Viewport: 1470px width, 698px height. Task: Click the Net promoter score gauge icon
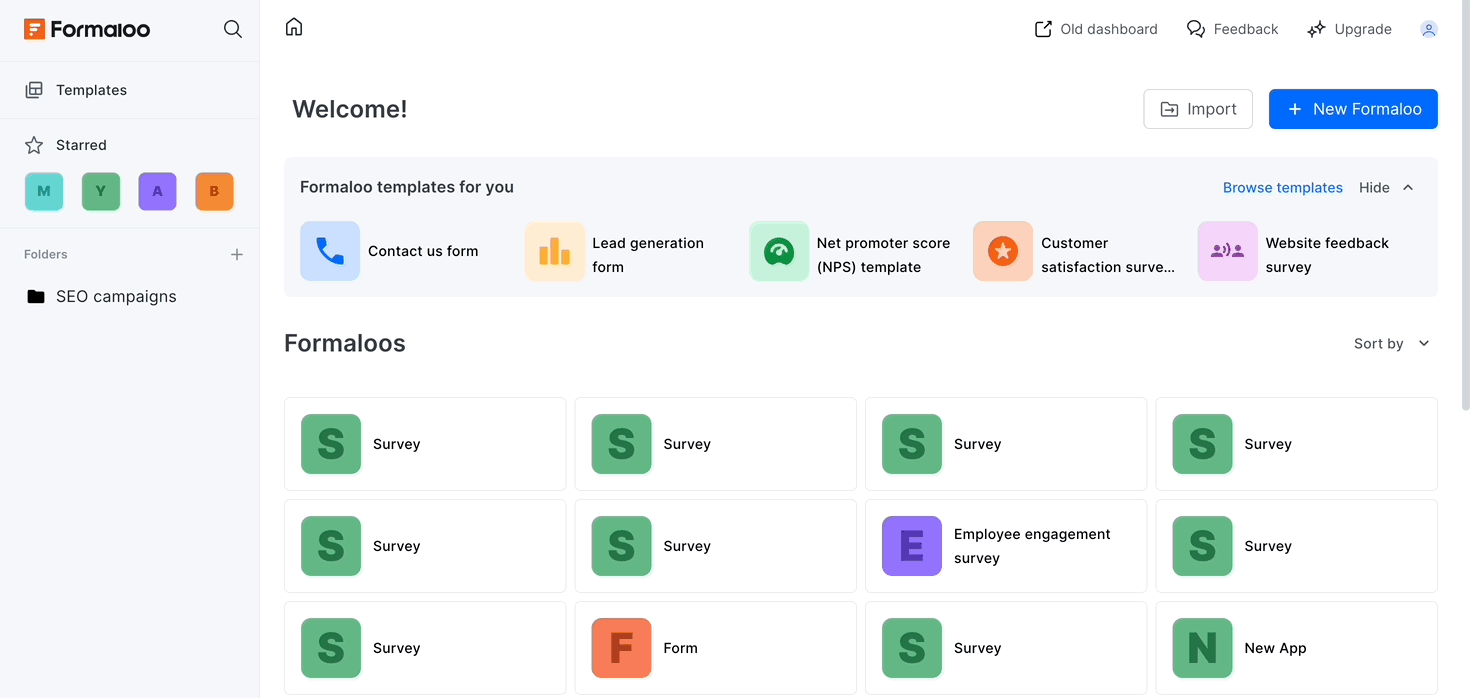pyautogui.click(x=779, y=251)
